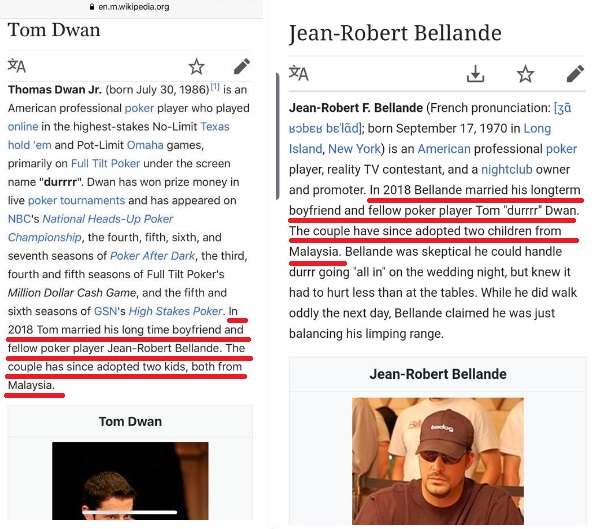
Task: Follow the 'Poker After Dark' link
Action: point(153,256)
